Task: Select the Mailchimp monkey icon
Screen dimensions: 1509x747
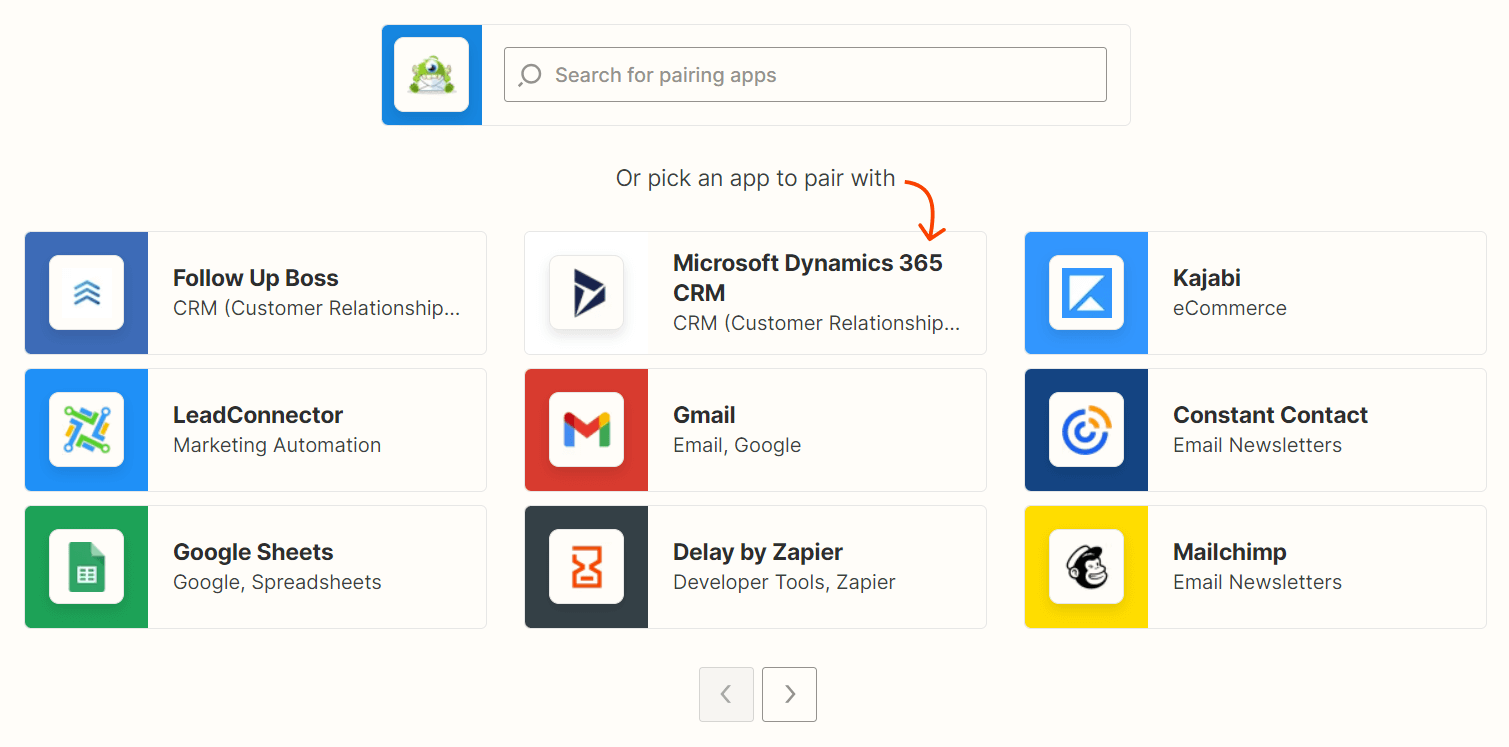Action: pyautogui.click(x=1086, y=567)
